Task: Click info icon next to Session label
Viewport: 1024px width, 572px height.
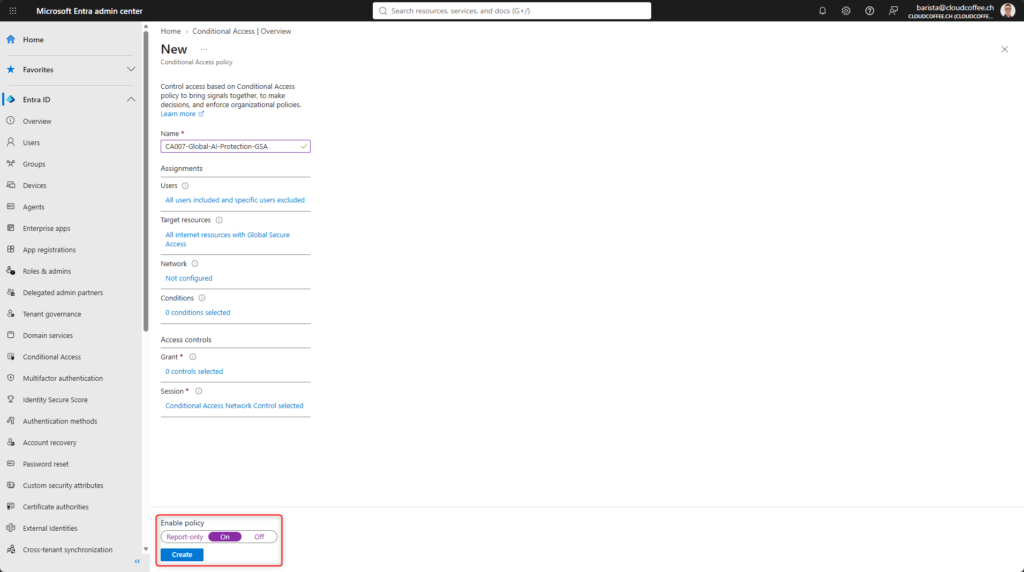Action: pyautogui.click(x=199, y=391)
